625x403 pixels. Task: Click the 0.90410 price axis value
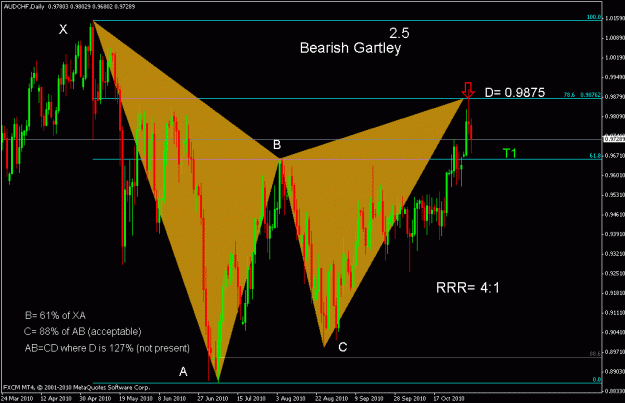[x=615, y=332]
